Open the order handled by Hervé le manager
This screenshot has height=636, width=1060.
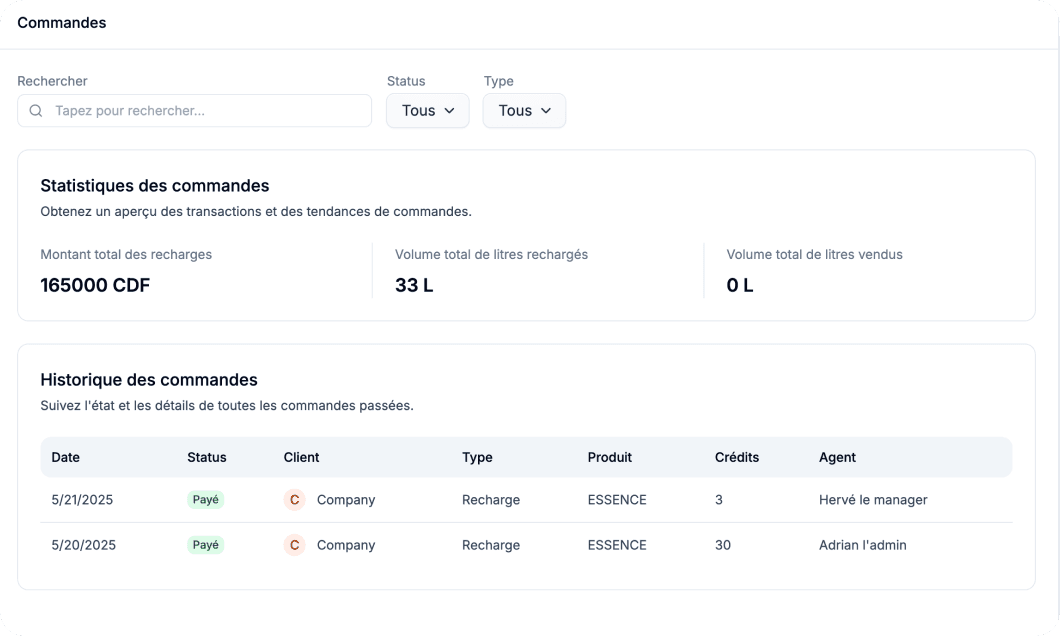(x=872, y=500)
